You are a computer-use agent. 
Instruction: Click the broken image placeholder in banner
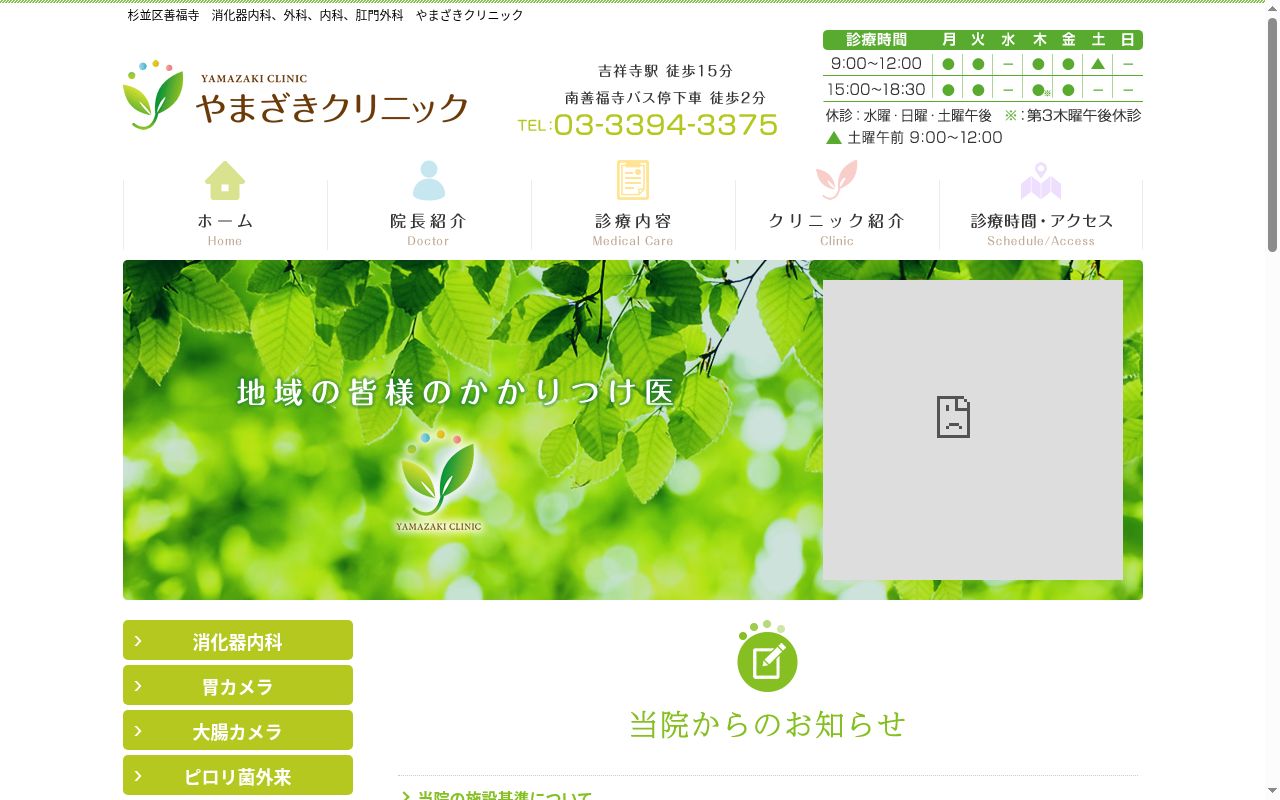click(973, 430)
